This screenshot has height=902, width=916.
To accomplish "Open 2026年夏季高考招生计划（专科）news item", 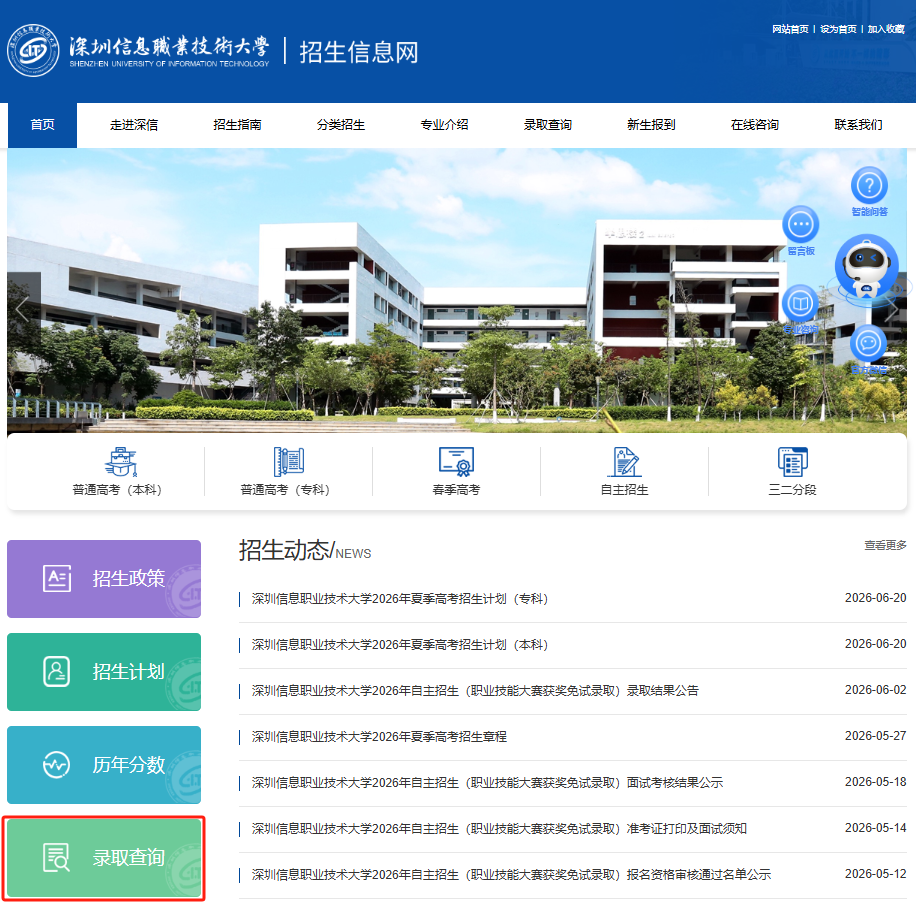I will [400, 599].
